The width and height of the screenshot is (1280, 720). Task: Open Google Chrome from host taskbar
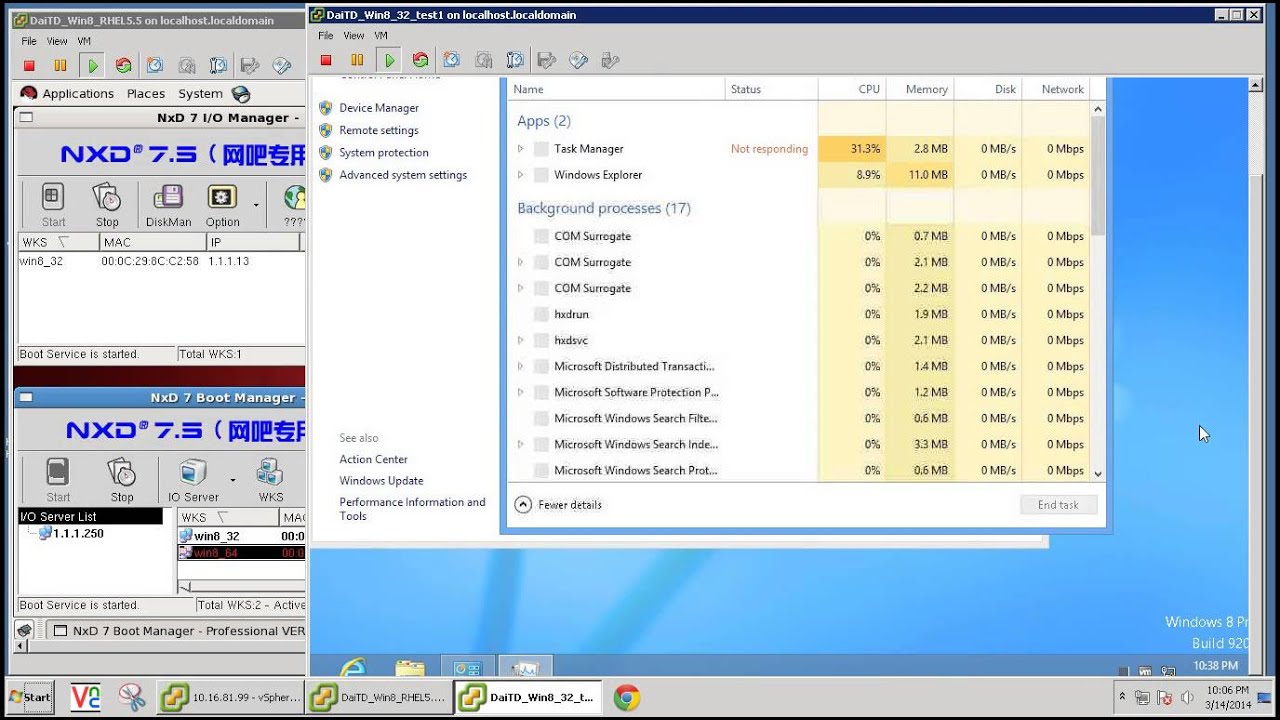click(627, 697)
